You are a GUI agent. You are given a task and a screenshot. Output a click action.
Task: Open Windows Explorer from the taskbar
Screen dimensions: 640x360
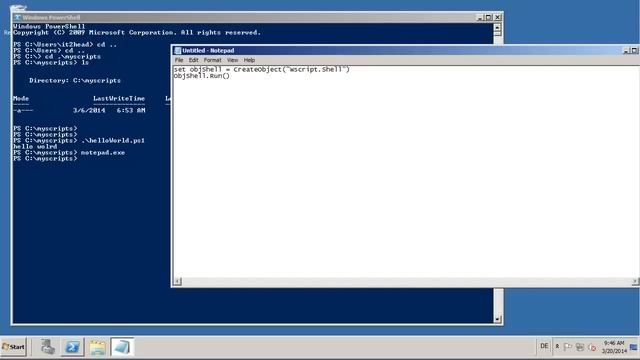click(x=98, y=347)
